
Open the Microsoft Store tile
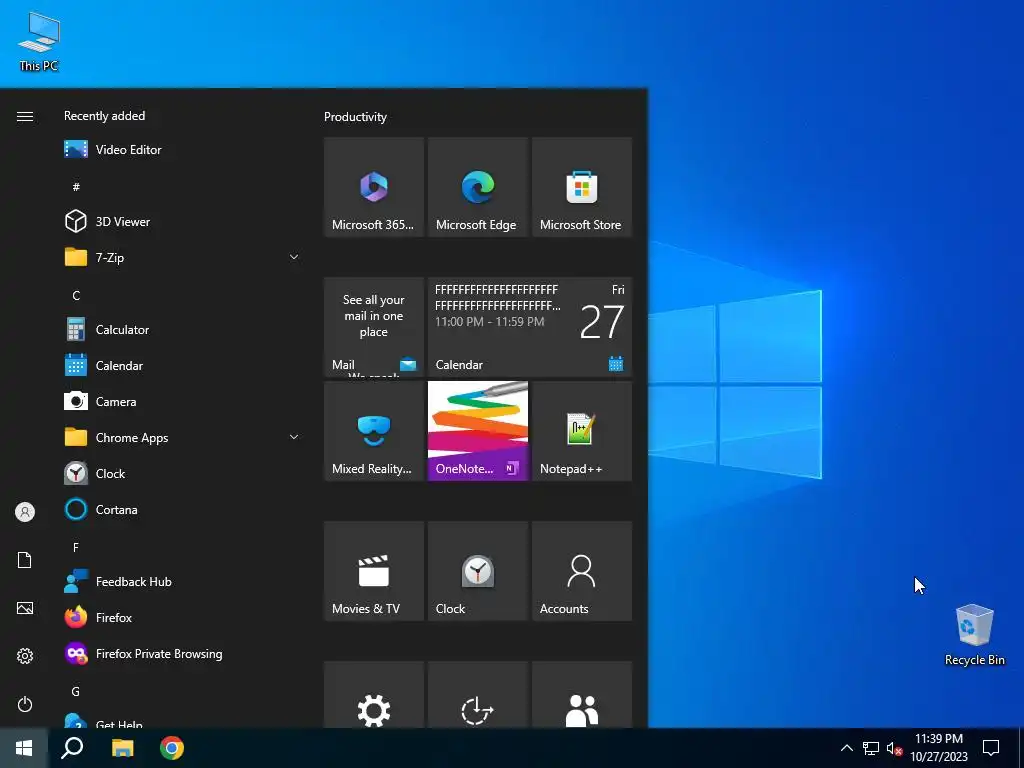(x=582, y=187)
